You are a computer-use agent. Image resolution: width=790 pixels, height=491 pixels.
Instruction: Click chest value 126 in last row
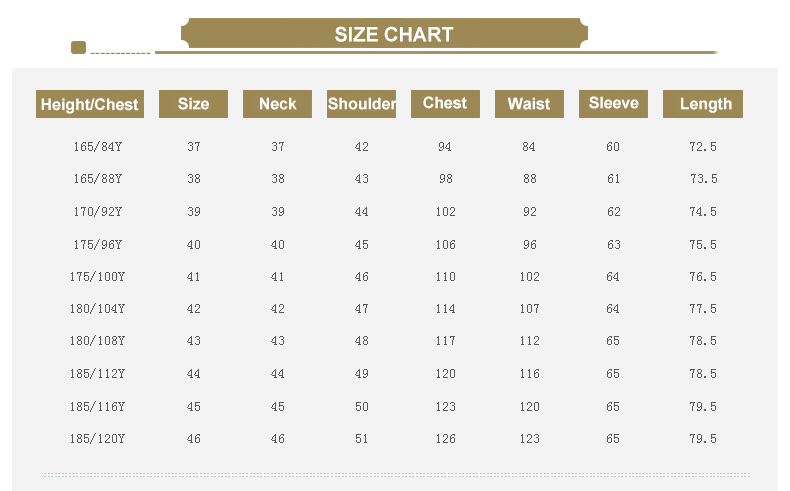point(445,439)
